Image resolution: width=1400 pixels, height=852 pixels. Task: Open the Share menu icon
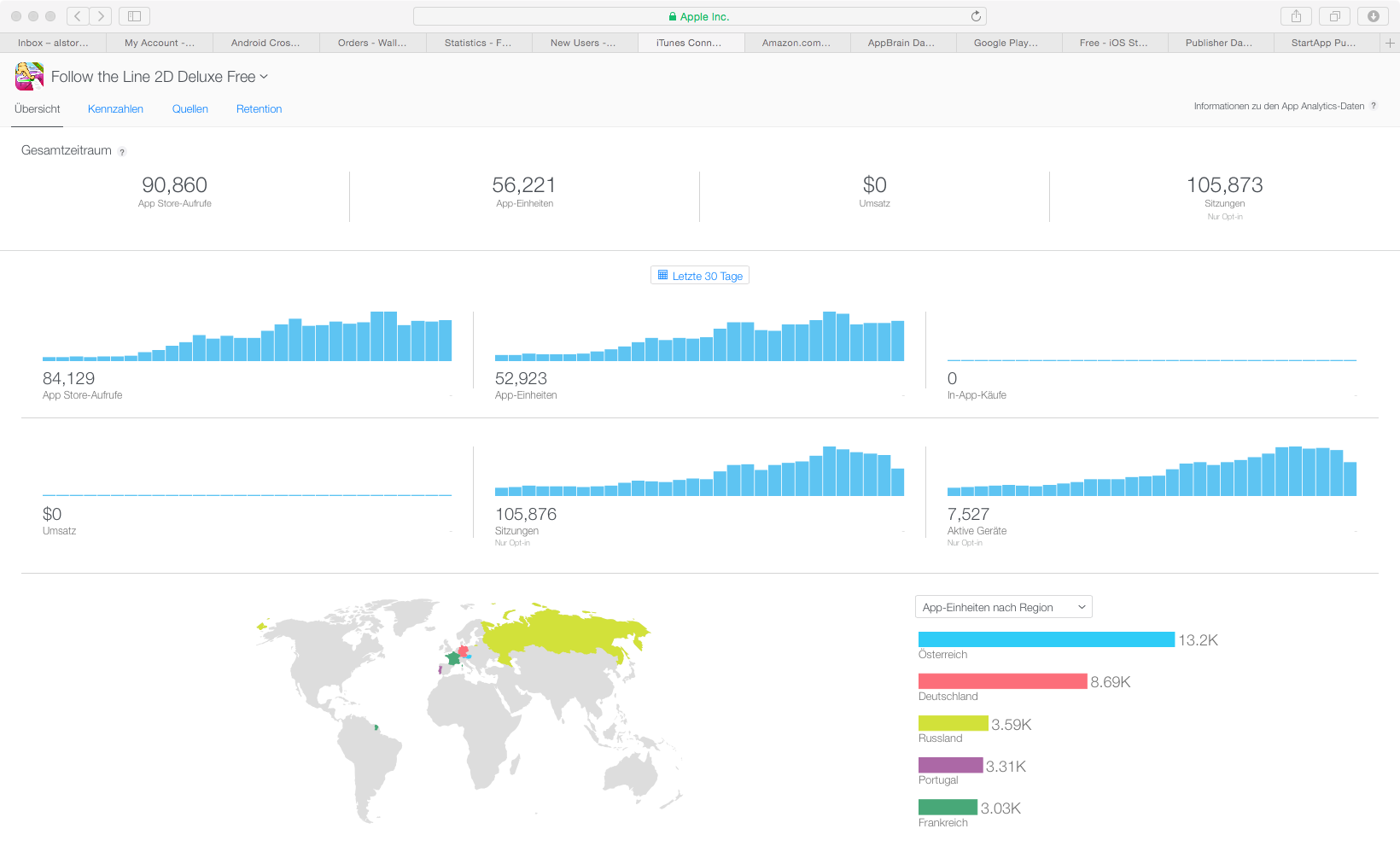[1296, 16]
